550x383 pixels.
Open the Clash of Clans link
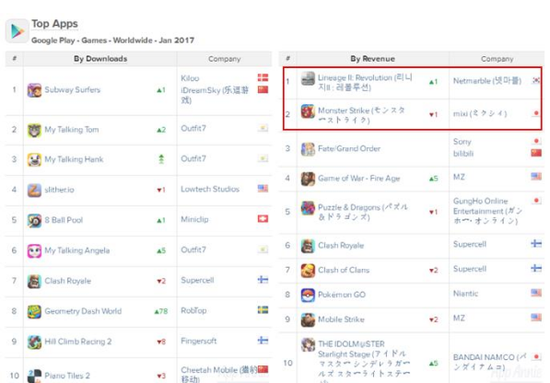[x=343, y=270]
